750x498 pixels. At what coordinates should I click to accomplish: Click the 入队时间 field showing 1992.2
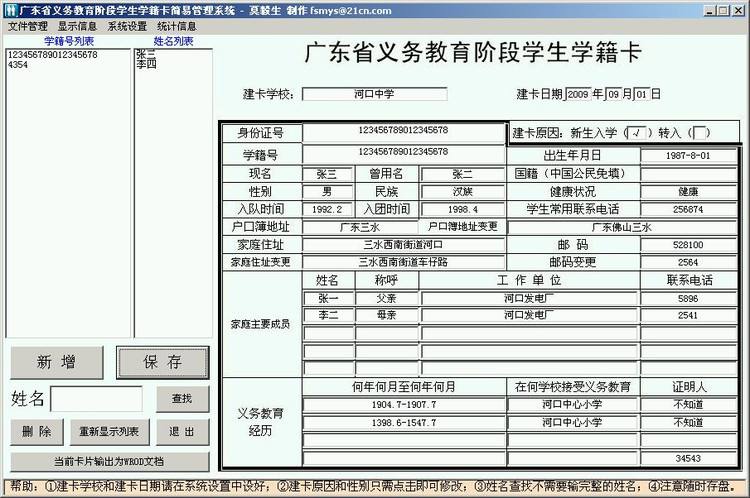coord(328,210)
